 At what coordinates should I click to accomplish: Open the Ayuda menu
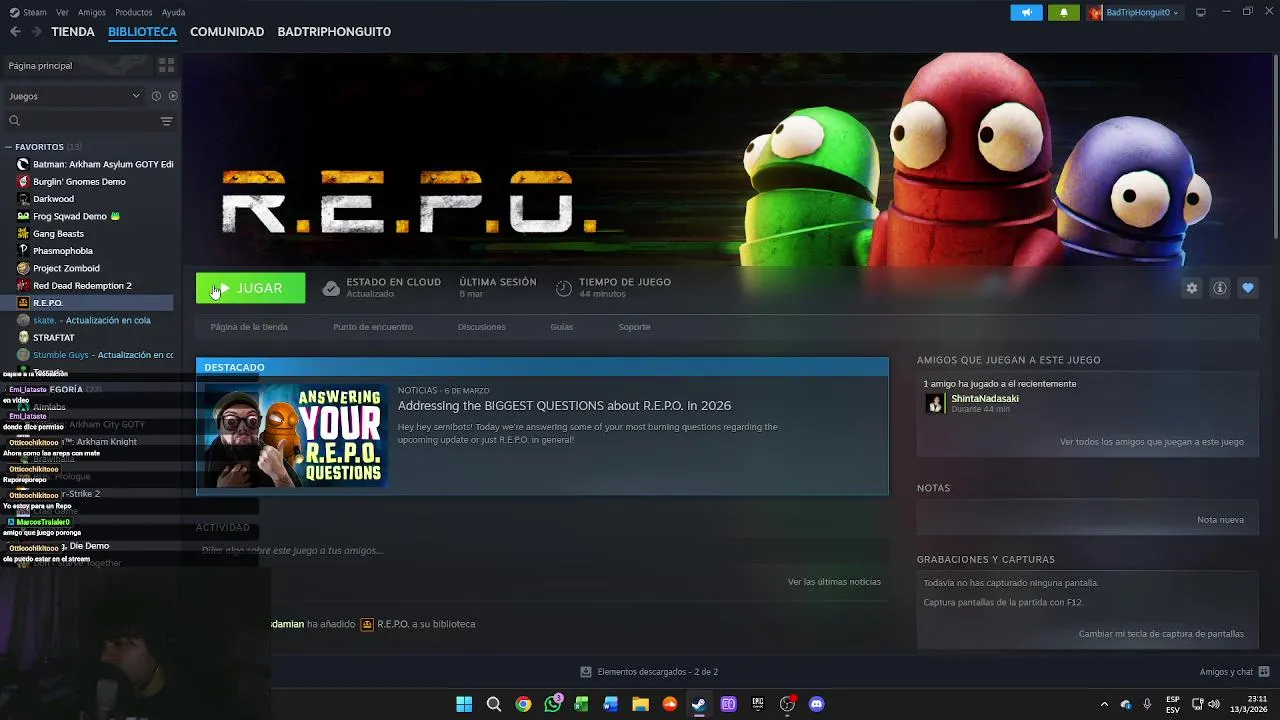pyautogui.click(x=173, y=12)
